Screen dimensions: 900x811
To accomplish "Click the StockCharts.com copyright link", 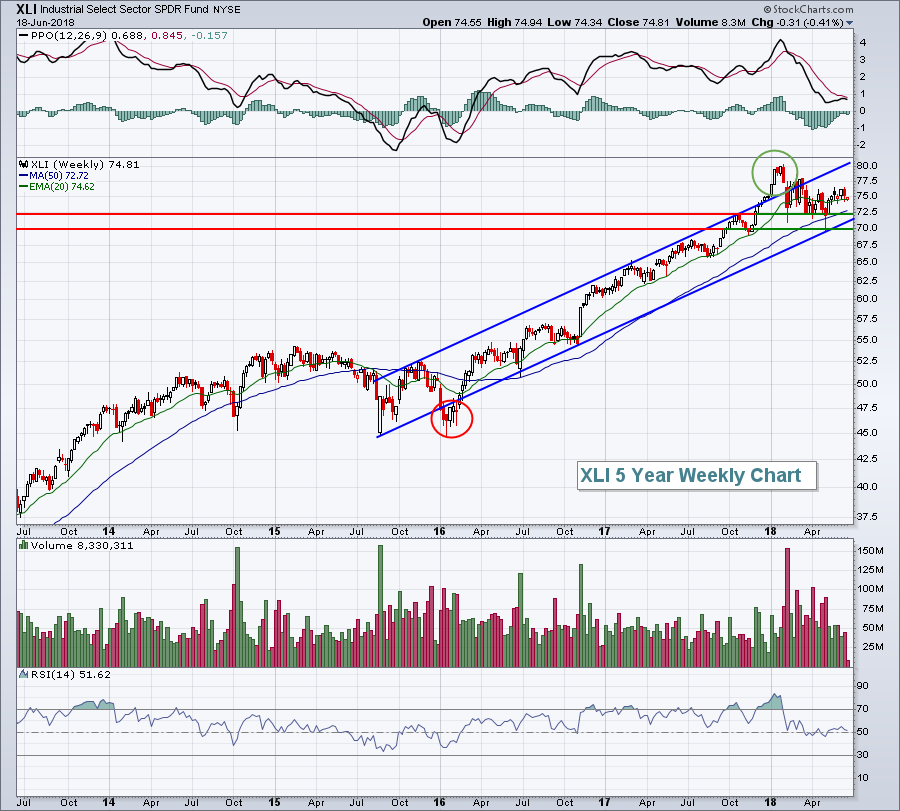I will 808,9.
